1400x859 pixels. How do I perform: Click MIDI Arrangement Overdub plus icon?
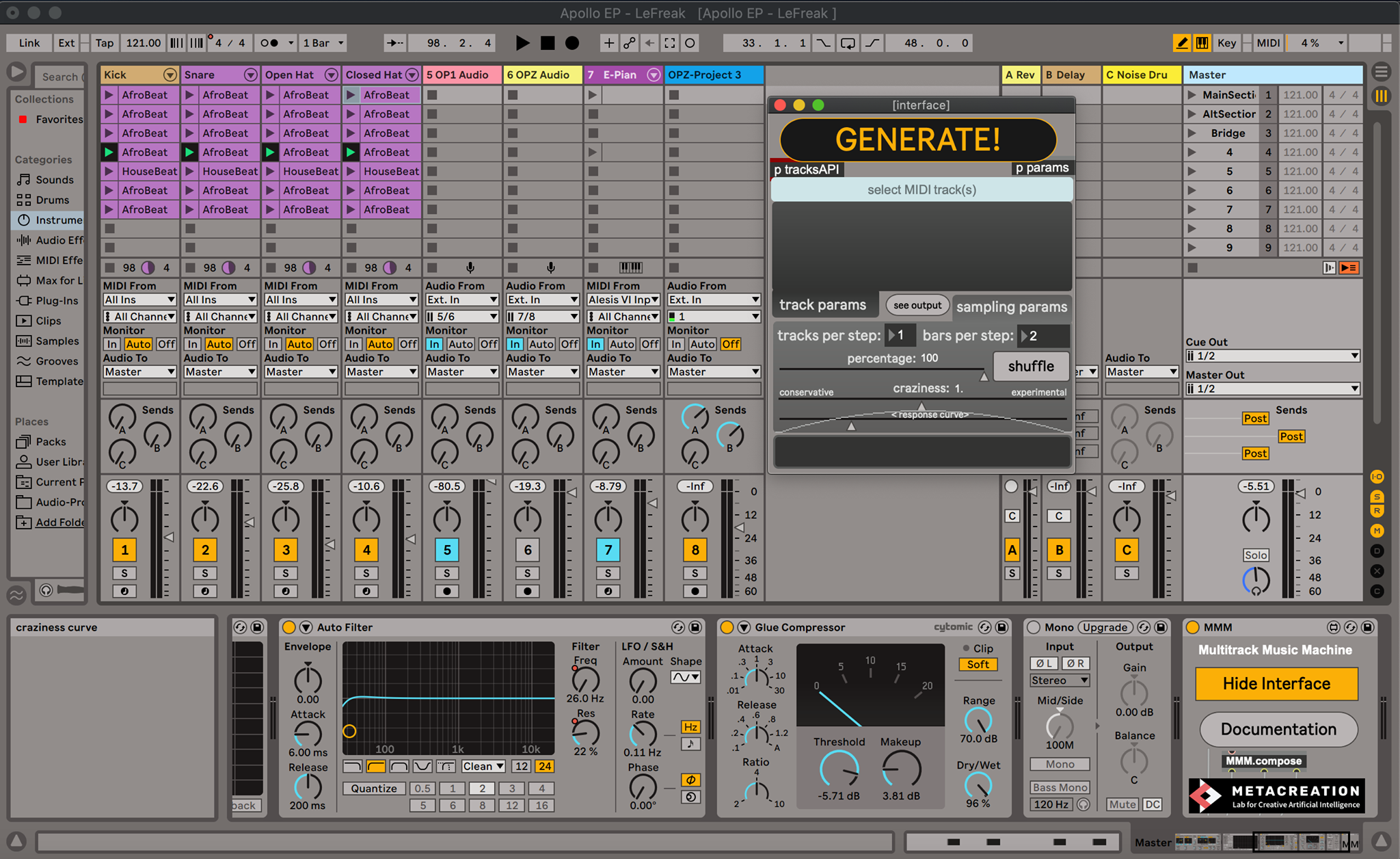pyautogui.click(x=608, y=43)
